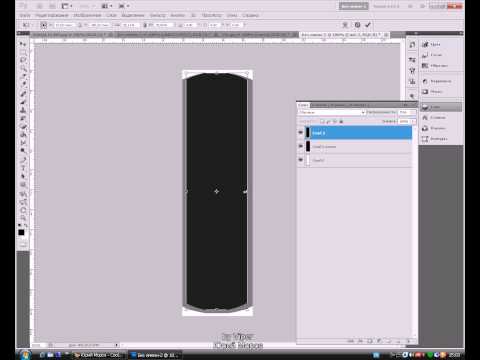Toggle lock transparent pixels in Layers panel
480x360 pixels.
322,122
